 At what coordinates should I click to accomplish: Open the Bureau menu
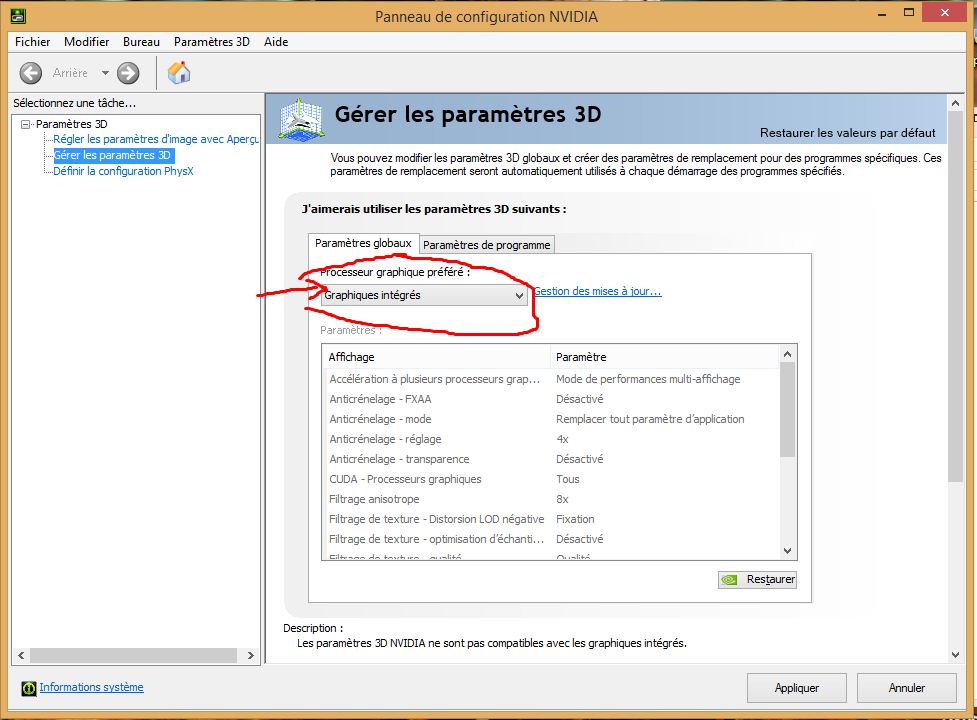click(141, 42)
